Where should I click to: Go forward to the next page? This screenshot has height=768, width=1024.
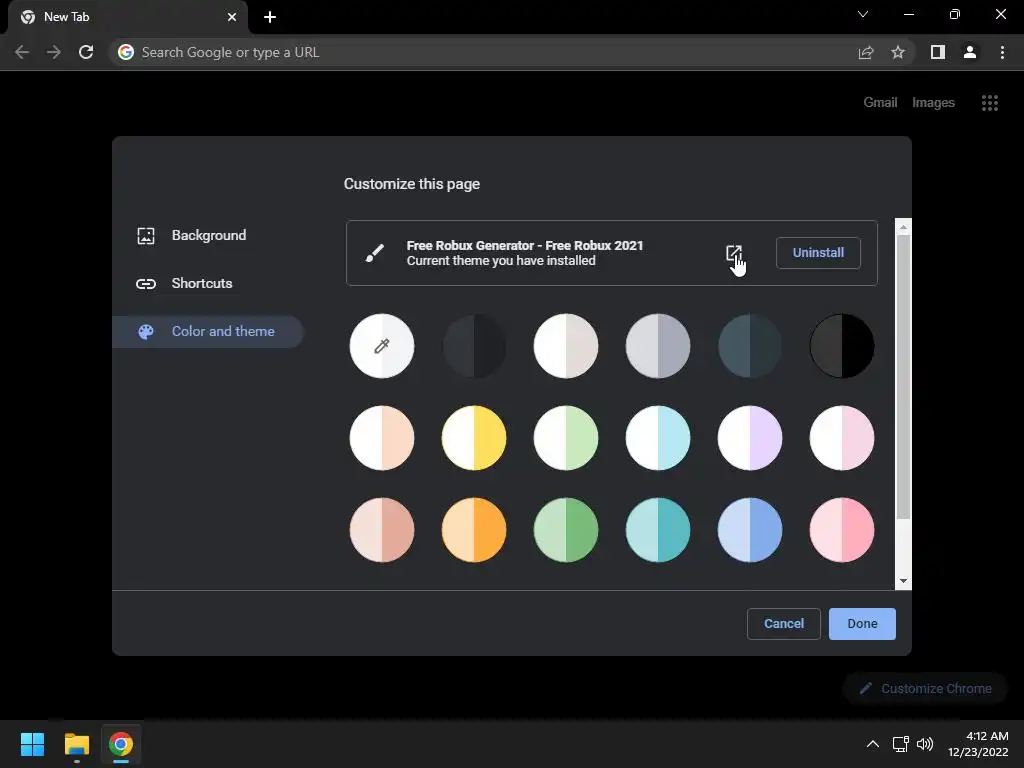[54, 52]
